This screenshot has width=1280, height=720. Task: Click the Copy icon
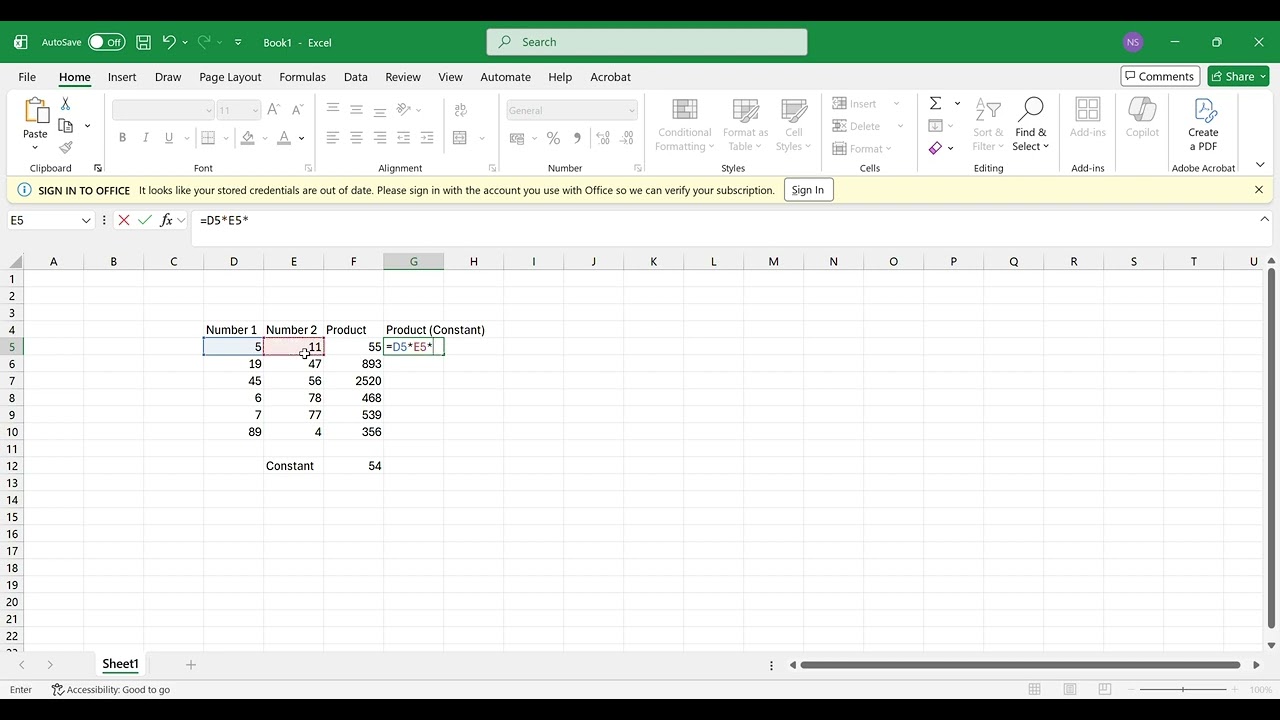[66, 126]
